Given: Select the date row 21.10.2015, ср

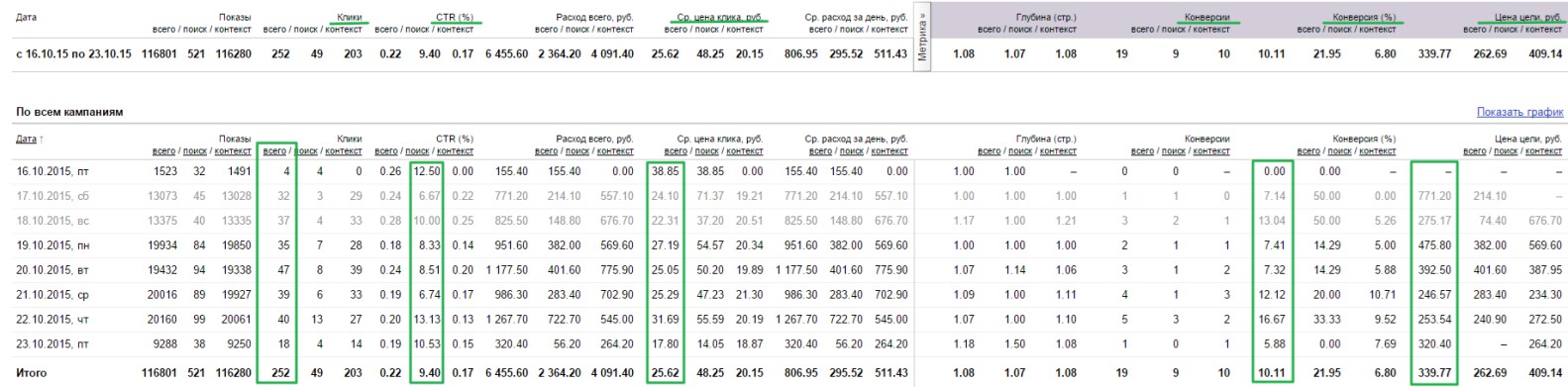Looking at the screenshot, I should [52, 295].
